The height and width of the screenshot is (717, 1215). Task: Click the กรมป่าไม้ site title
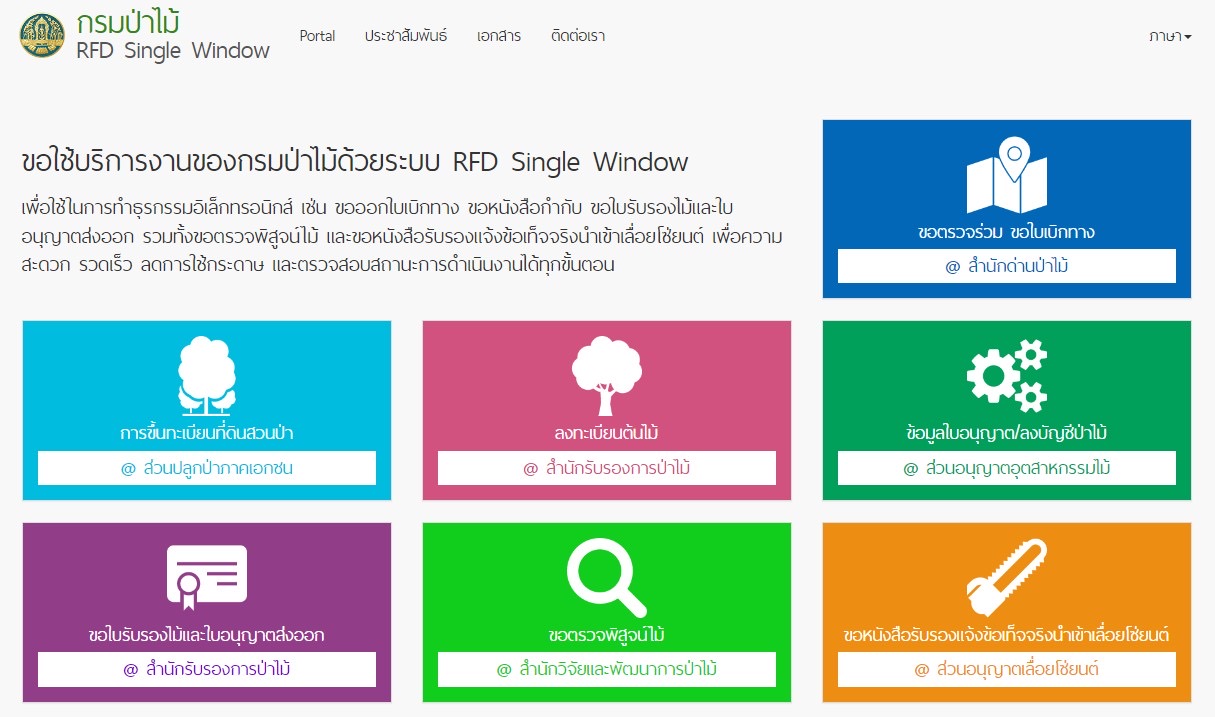[128, 22]
